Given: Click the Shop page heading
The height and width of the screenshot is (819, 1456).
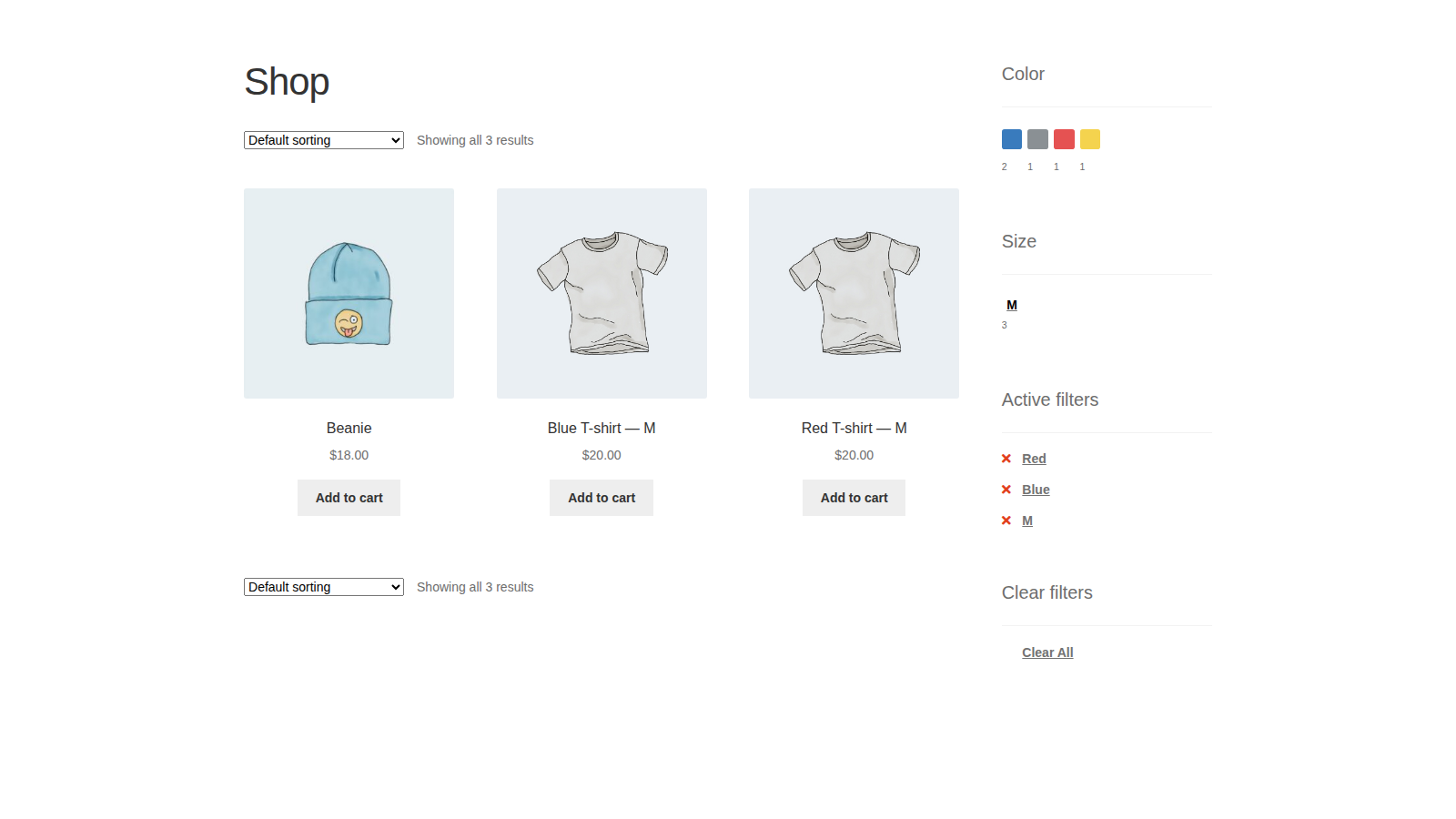Looking at the screenshot, I should 287,82.
